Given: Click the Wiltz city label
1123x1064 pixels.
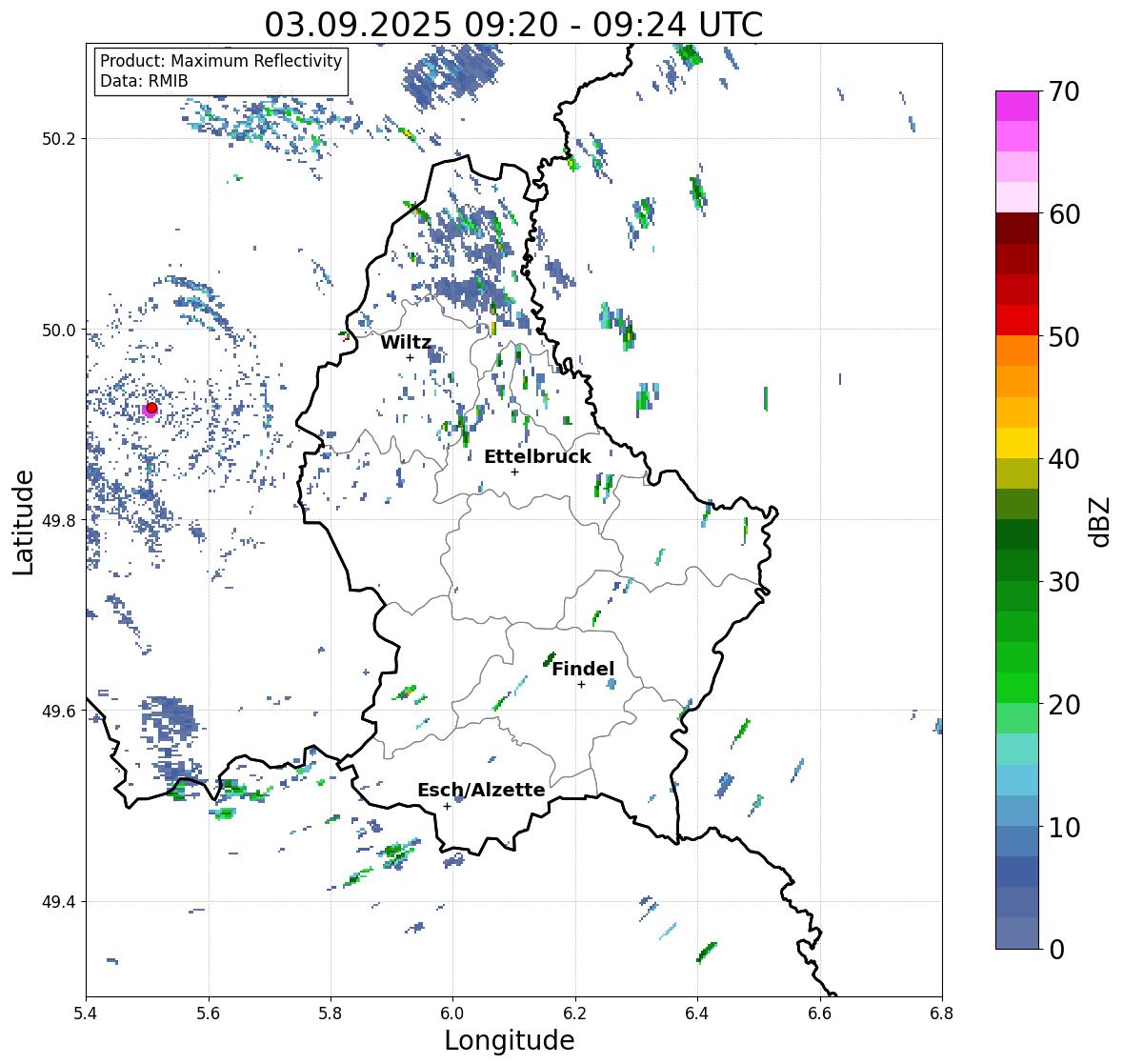Looking at the screenshot, I should (x=406, y=342).
